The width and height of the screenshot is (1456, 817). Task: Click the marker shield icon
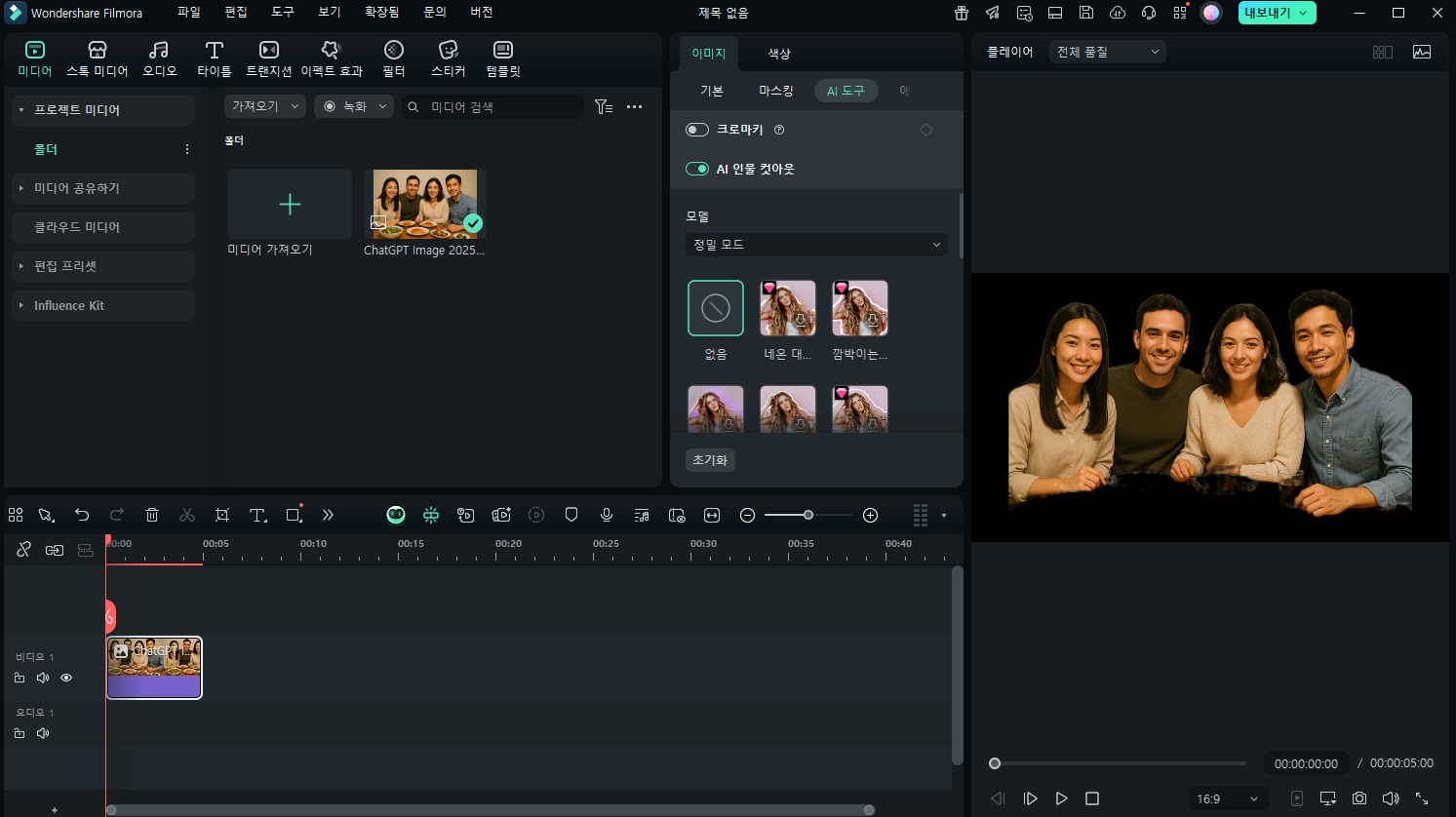[x=571, y=515]
